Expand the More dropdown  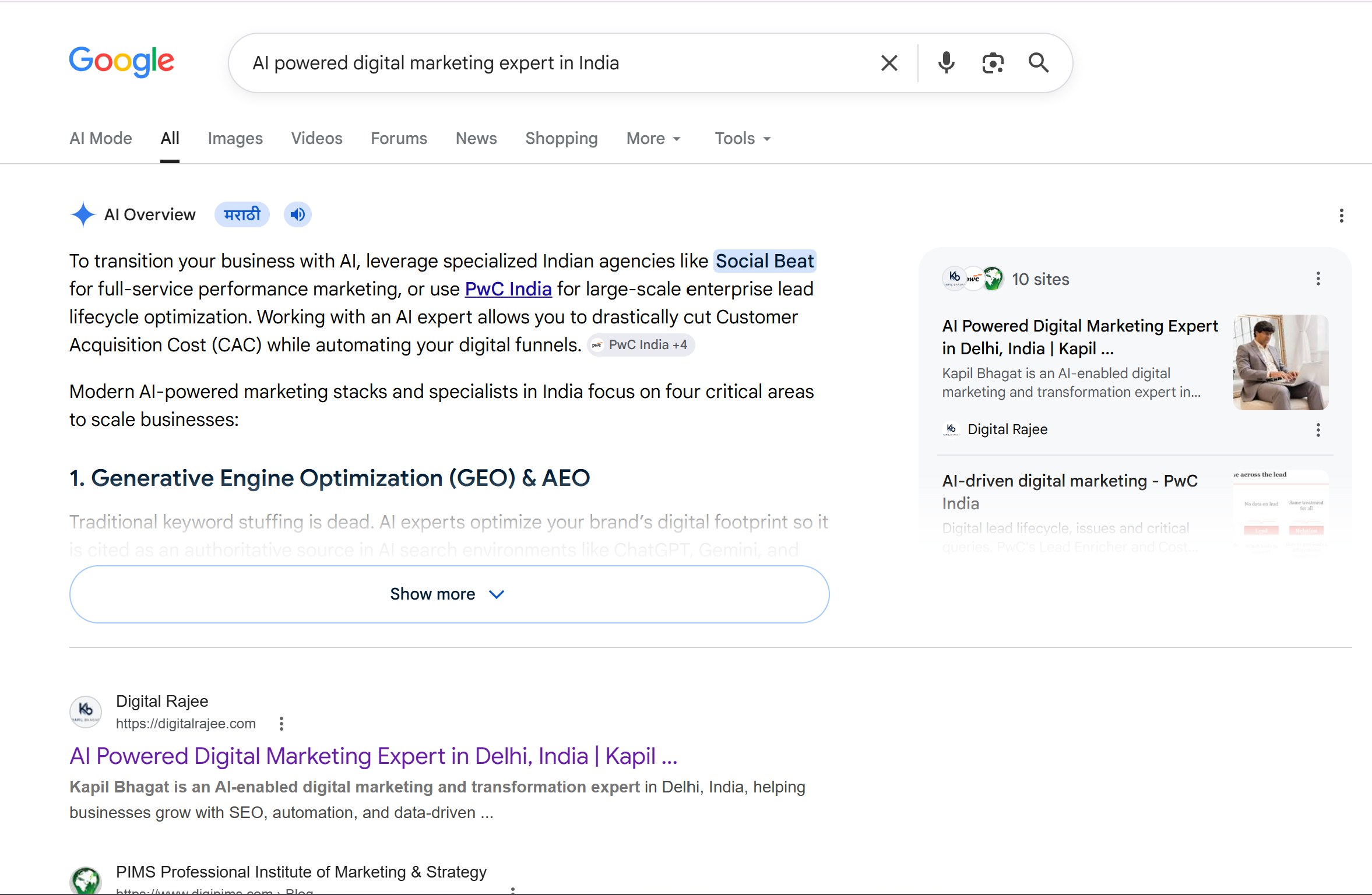[x=653, y=139]
